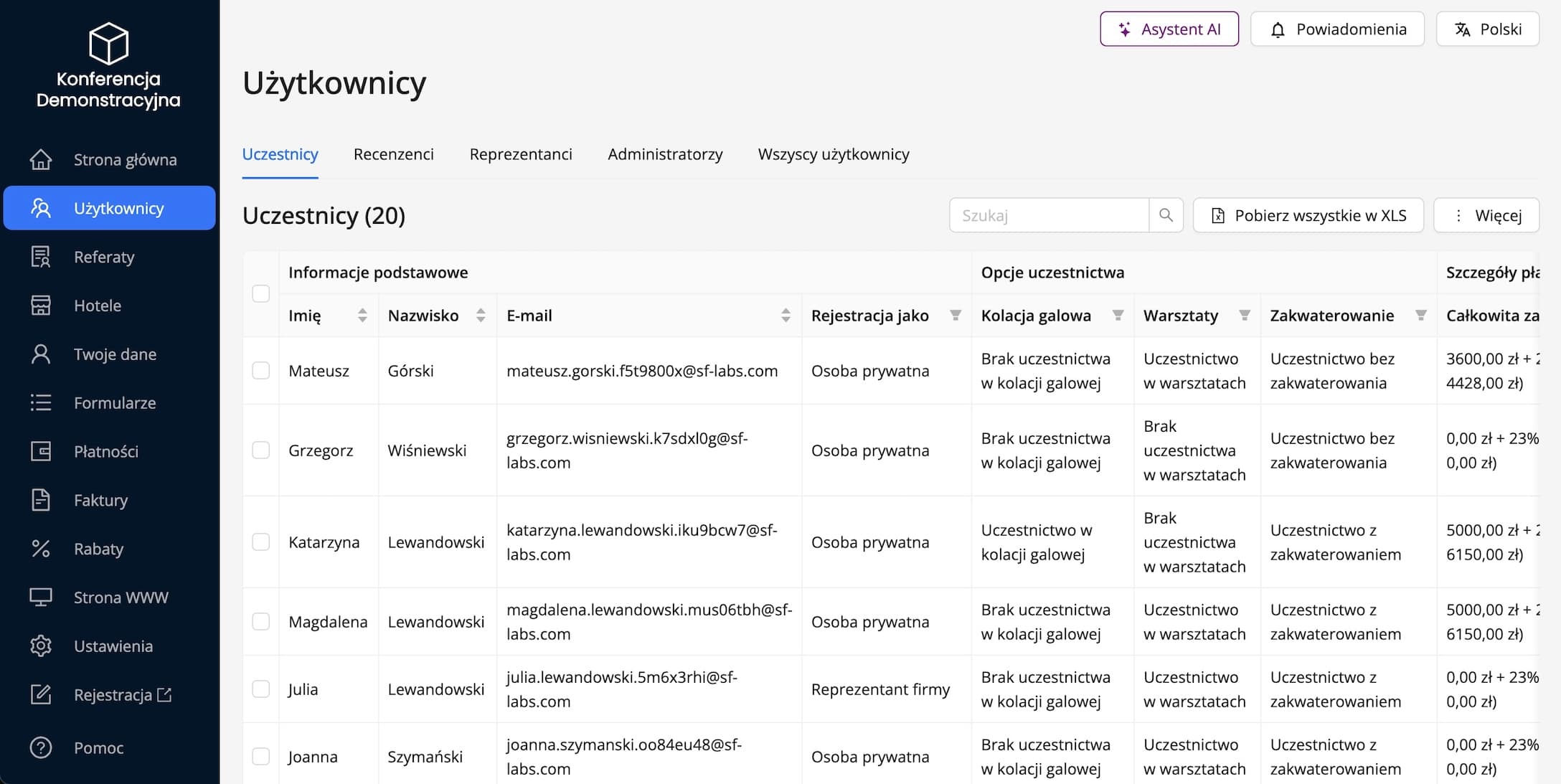Viewport: 1561px width, 784px height.
Task: Open the Wszyscy użytkownicy tab
Action: 833,154
